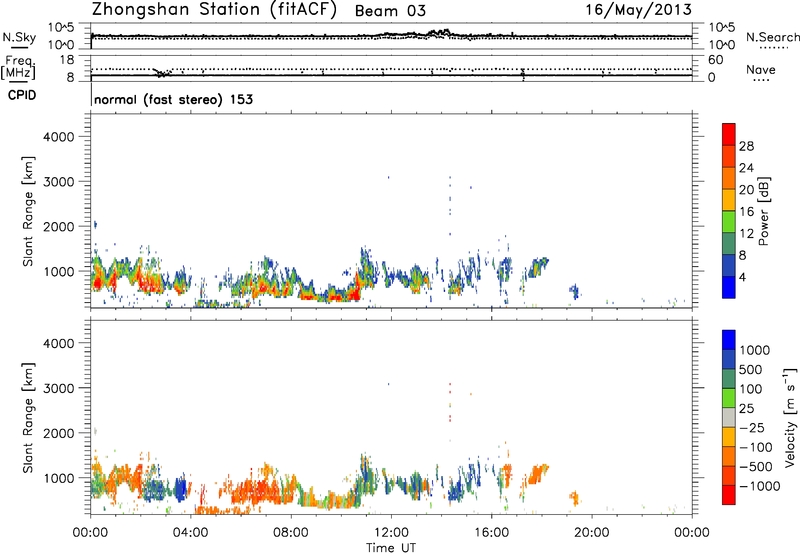Screen dimensions: 800x554
Task: Click the '4000' tick in the power panel
Action: pyautogui.click(x=59, y=137)
